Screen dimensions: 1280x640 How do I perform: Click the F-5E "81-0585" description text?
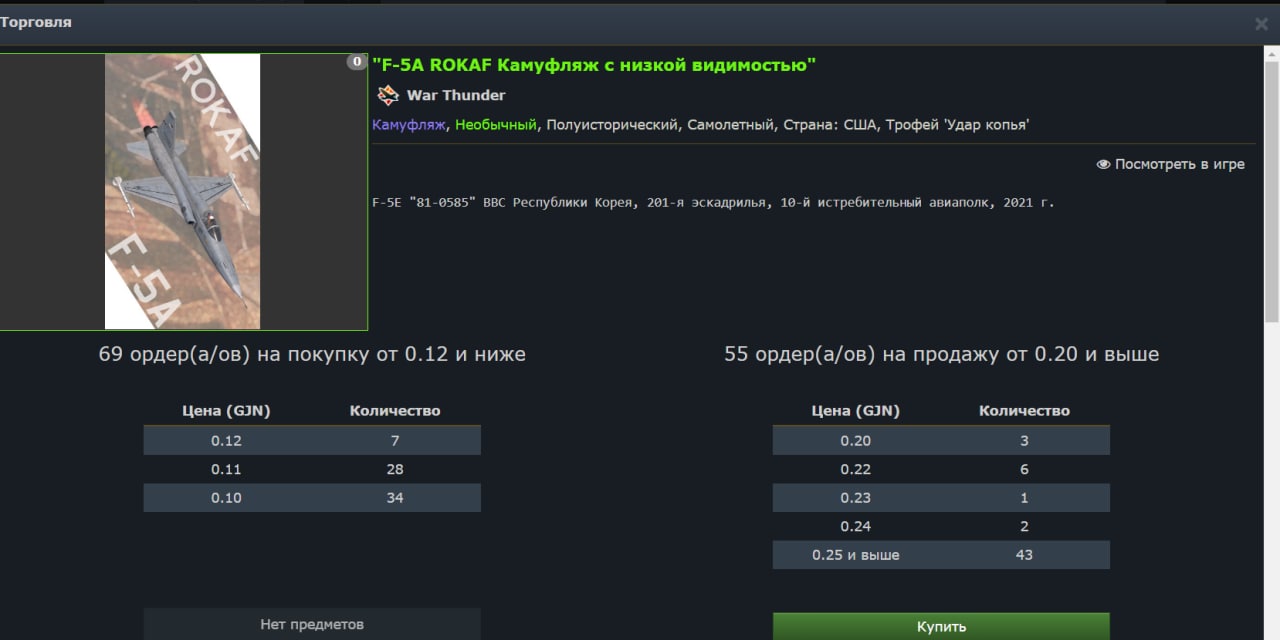(x=713, y=202)
